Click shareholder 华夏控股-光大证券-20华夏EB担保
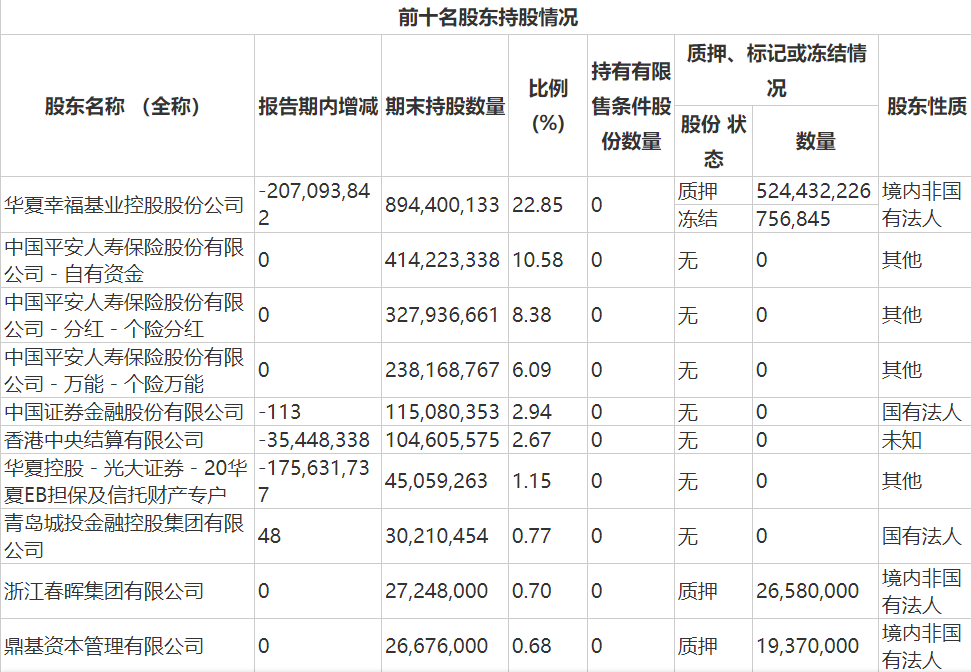The height and width of the screenshot is (672, 971). point(126,481)
